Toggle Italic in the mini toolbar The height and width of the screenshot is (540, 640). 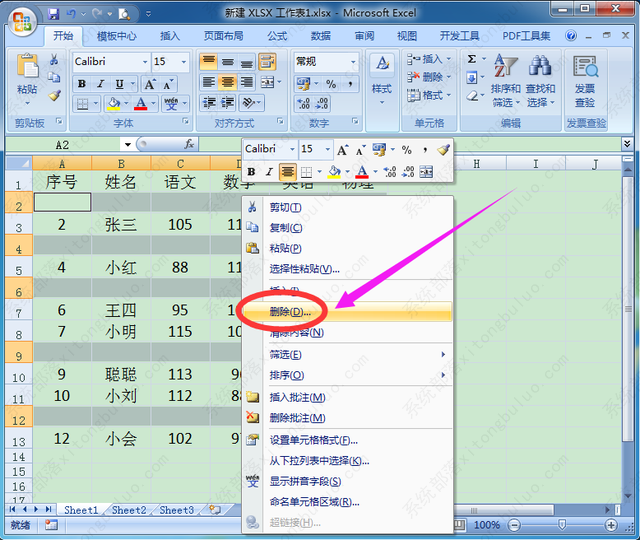(x=269, y=172)
